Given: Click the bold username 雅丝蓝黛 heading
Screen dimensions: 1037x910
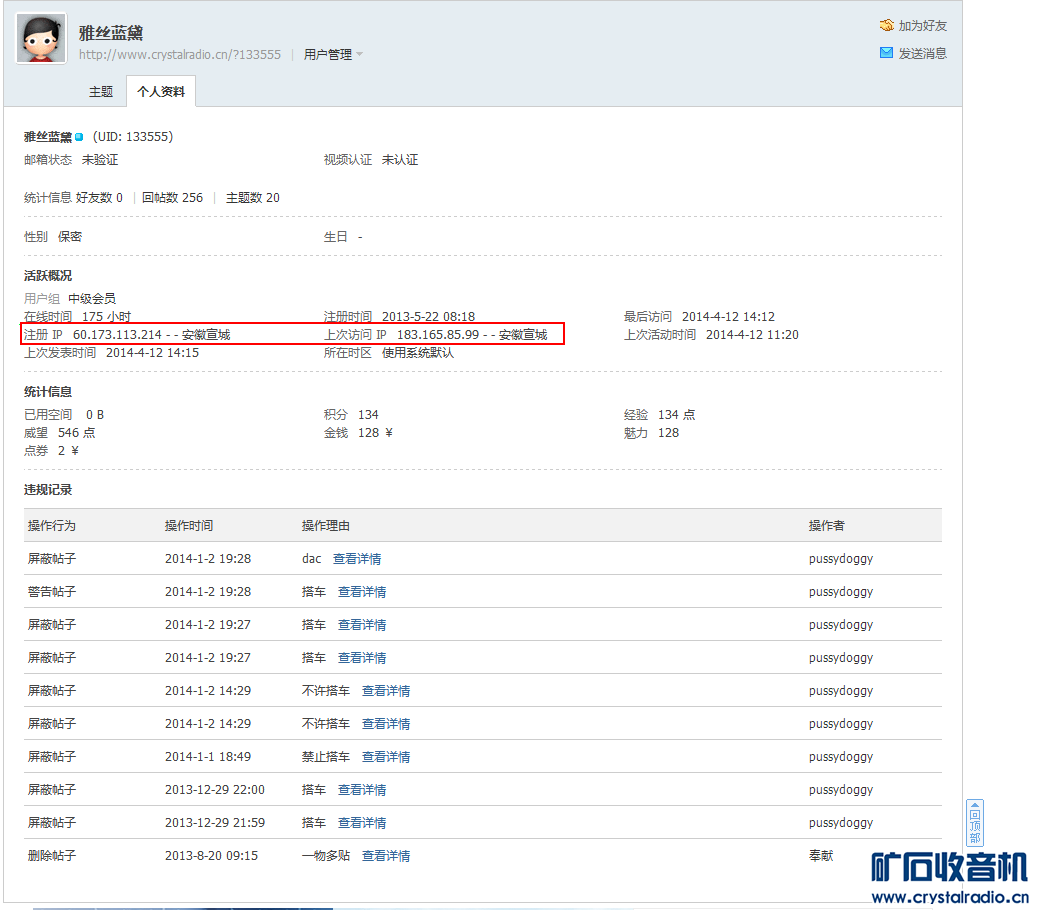Looking at the screenshot, I should tap(109, 32).
